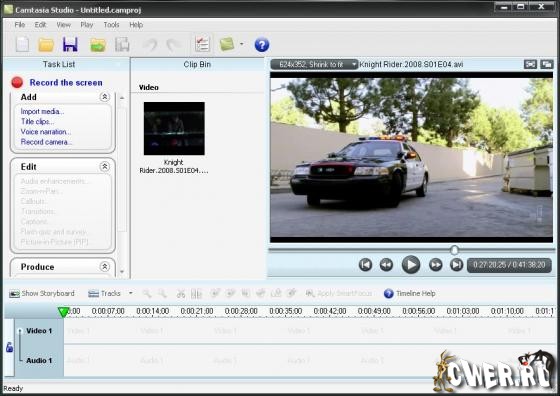
Task: Collapse the Edit section with its chevron
Action: (105, 166)
